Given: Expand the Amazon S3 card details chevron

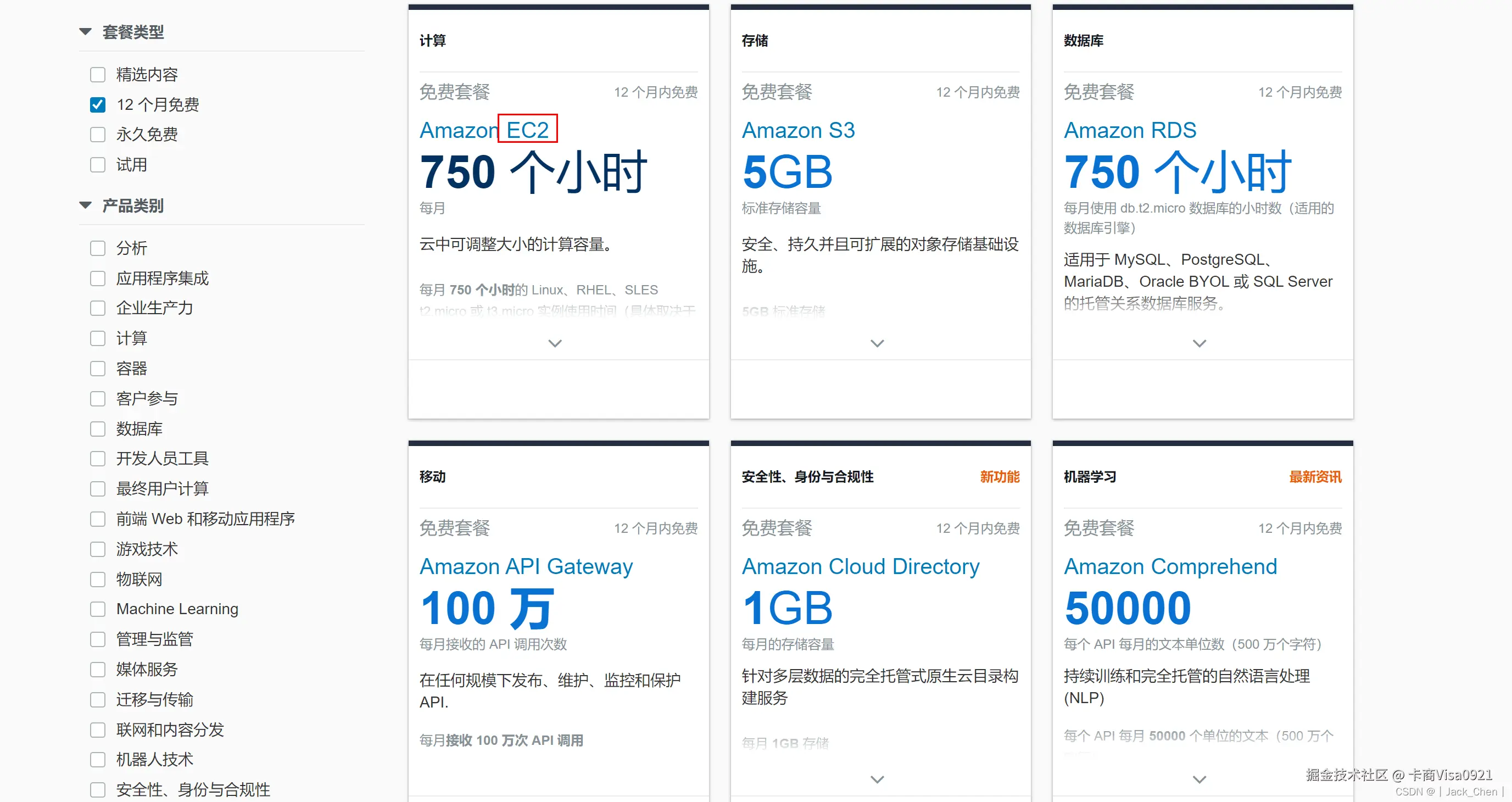Looking at the screenshot, I should tap(877, 343).
